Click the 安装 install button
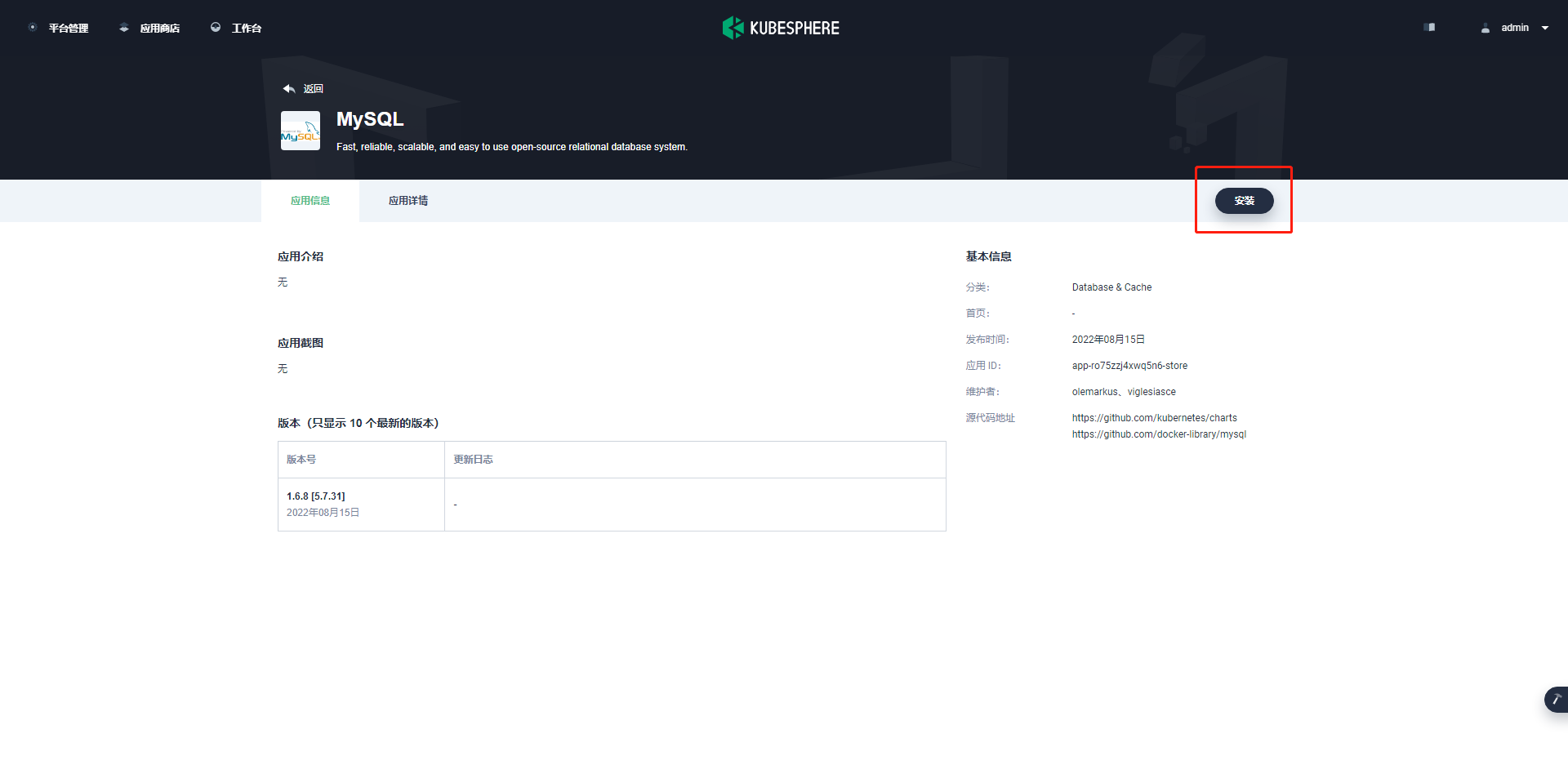Screen dimensions: 1568x765 coord(1245,201)
